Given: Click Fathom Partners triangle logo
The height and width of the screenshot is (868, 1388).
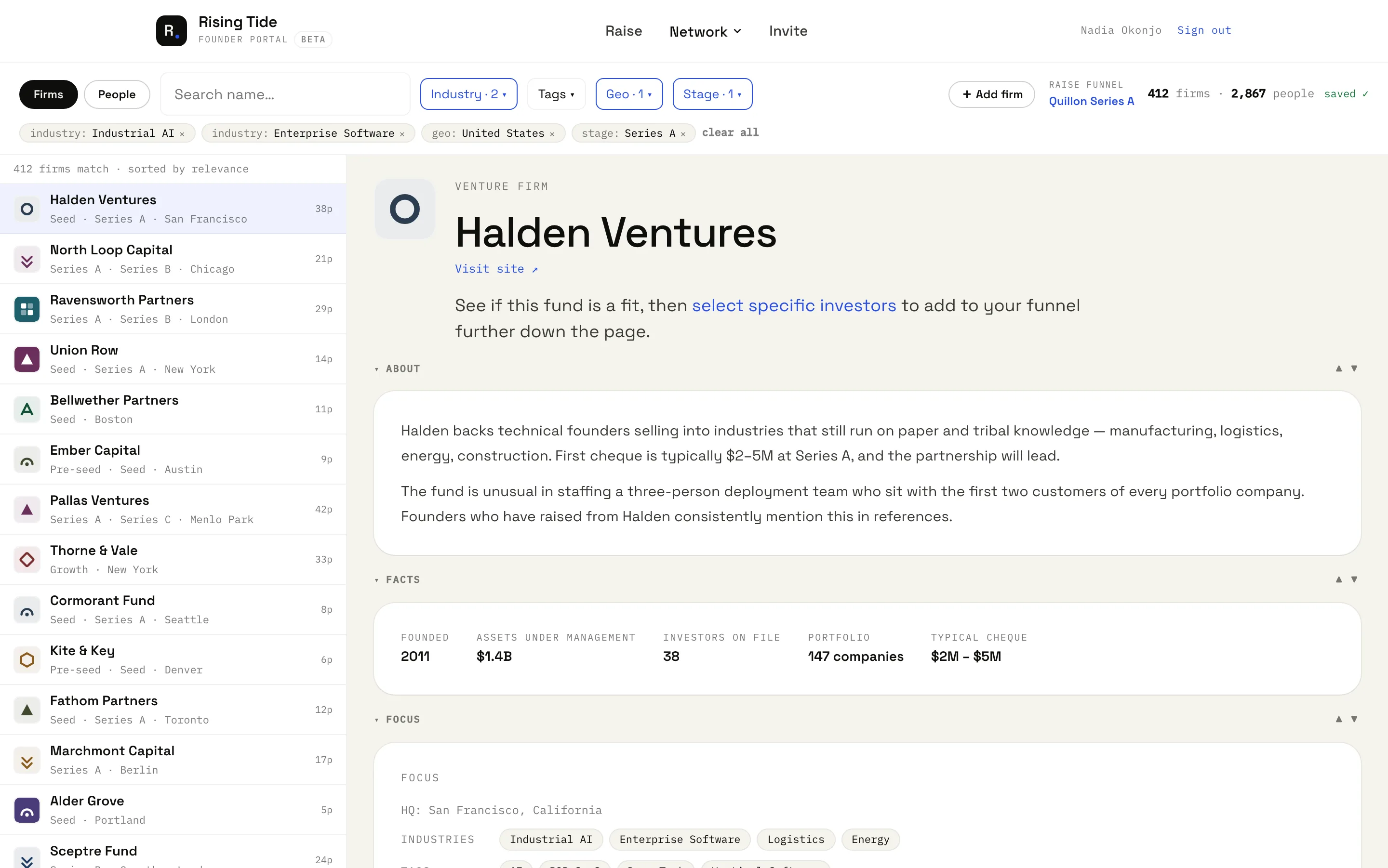Looking at the screenshot, I should pos(27,710).
